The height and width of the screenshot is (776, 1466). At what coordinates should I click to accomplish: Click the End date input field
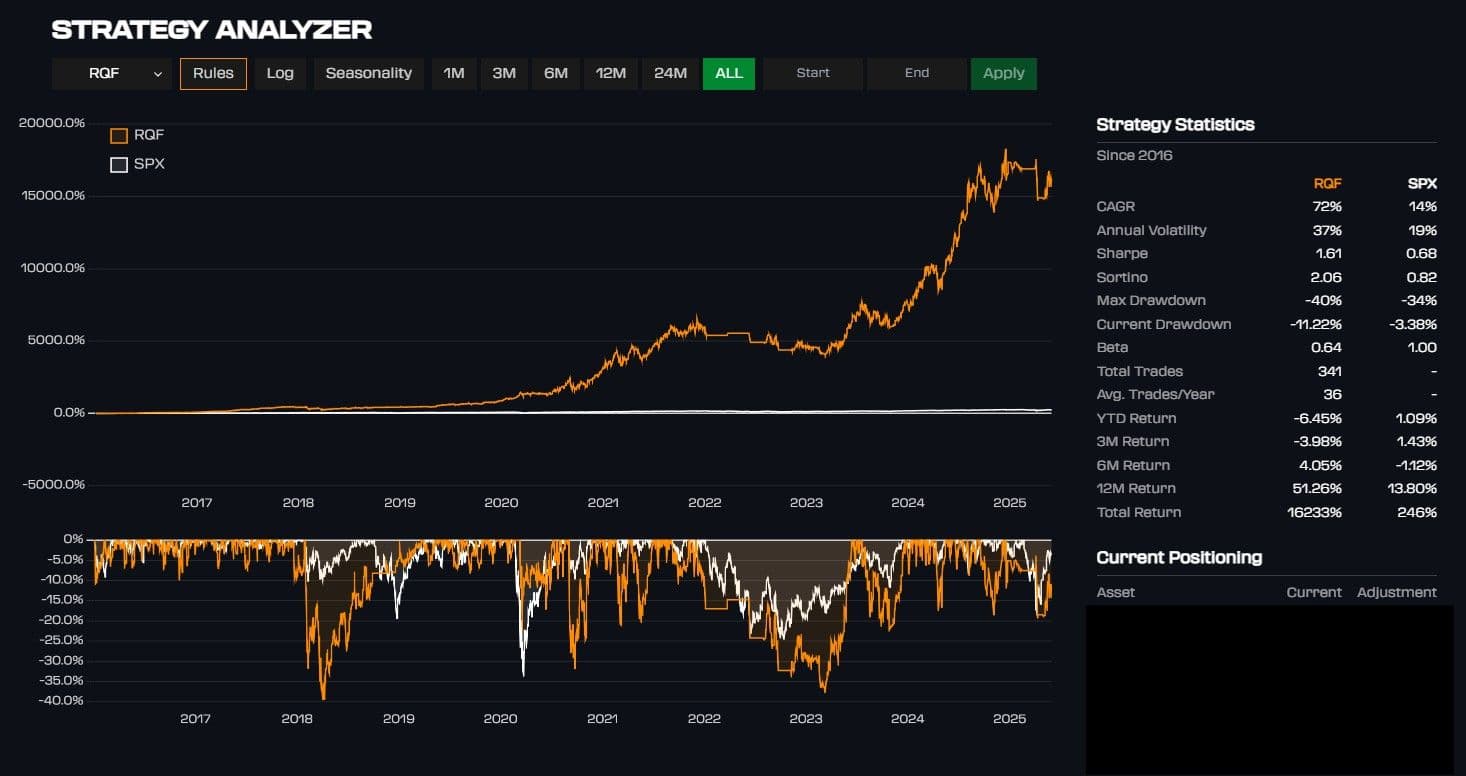pos(917,74)
